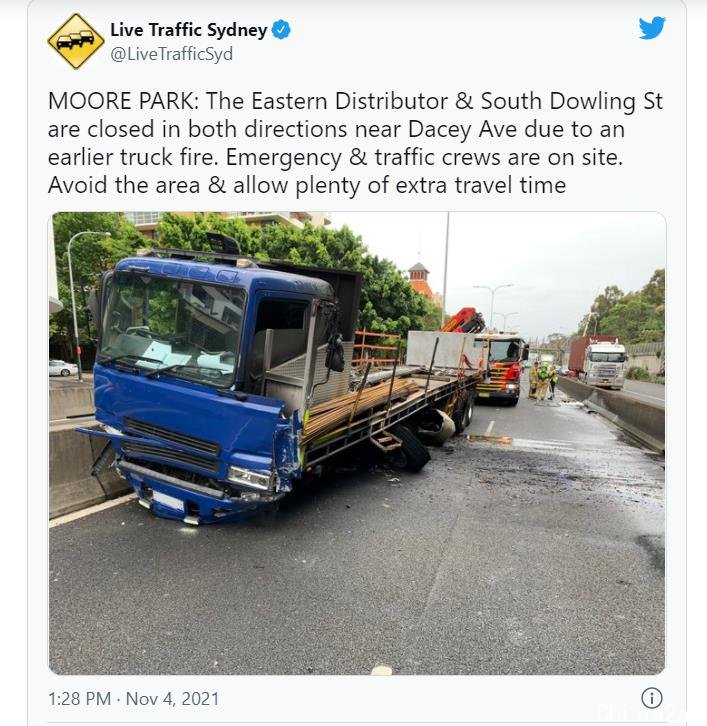
Task: Select the MOORE PARK heading text
Action: [x=123, y=101]
